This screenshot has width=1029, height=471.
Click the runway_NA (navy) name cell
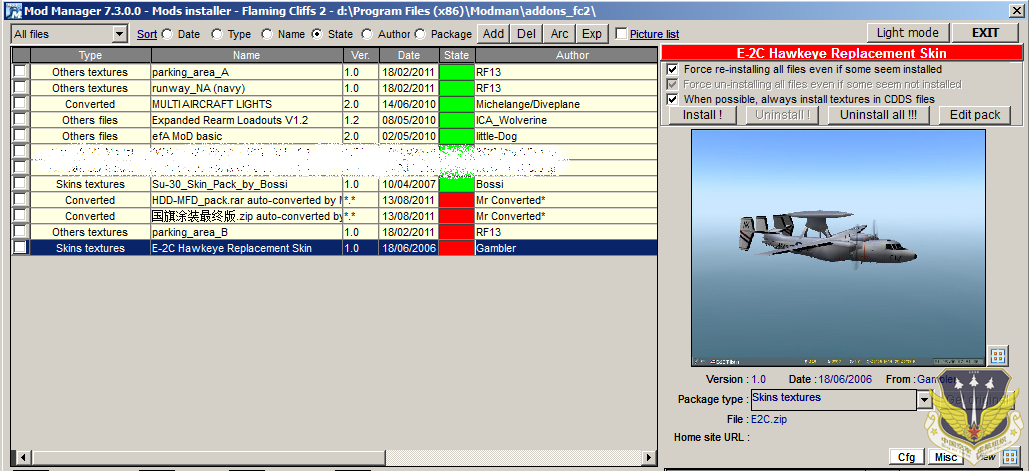coord(247,88)
